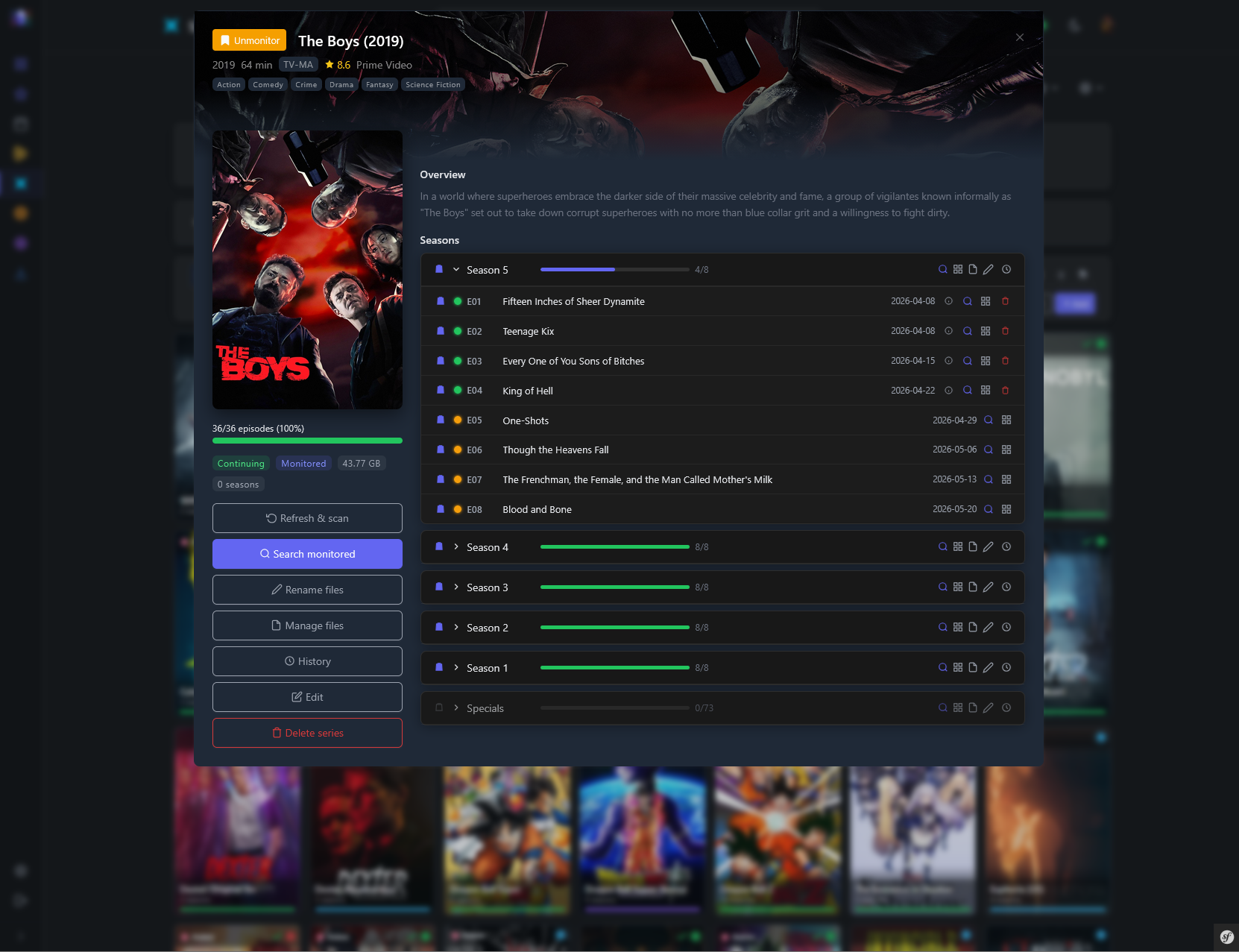This screenshot has height=952, width=1239.
Task: Click the Unmonitor button
Action: 249,40
